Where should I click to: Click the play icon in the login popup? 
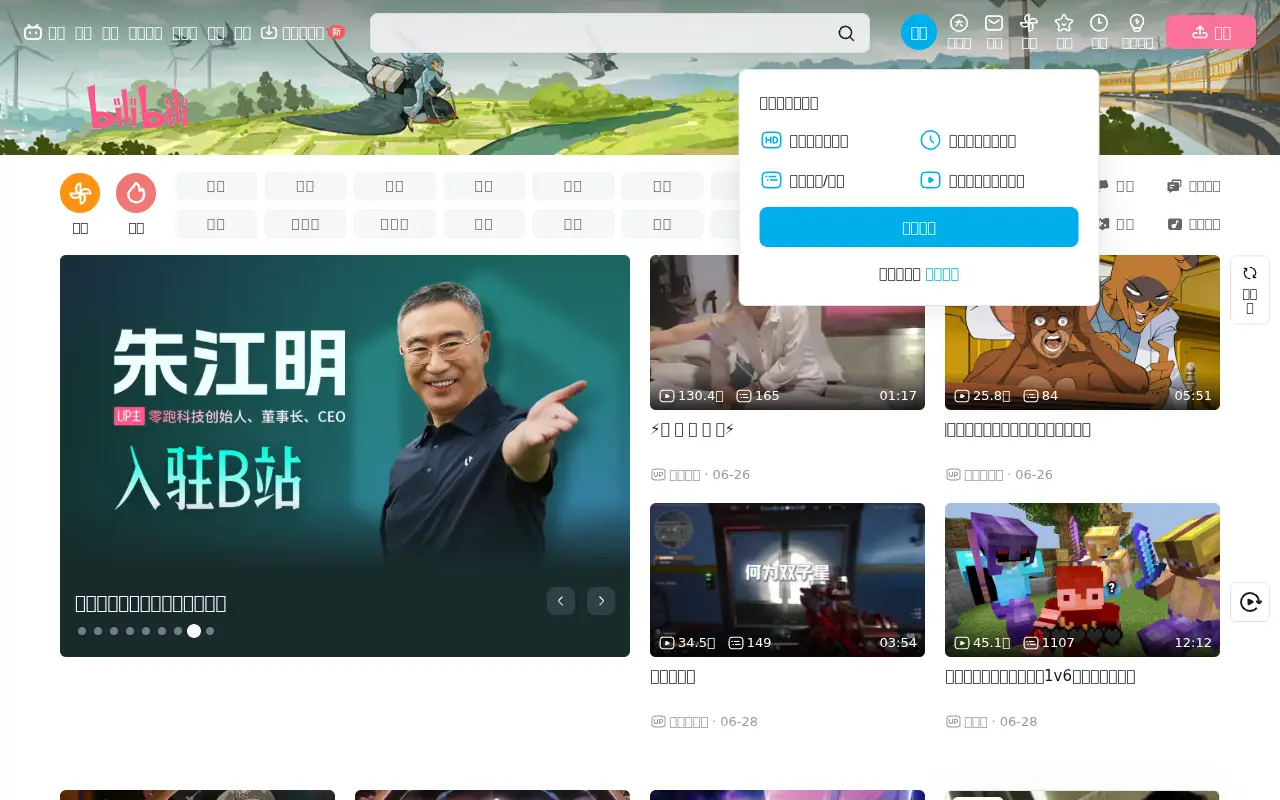click(x=930, y=180)
